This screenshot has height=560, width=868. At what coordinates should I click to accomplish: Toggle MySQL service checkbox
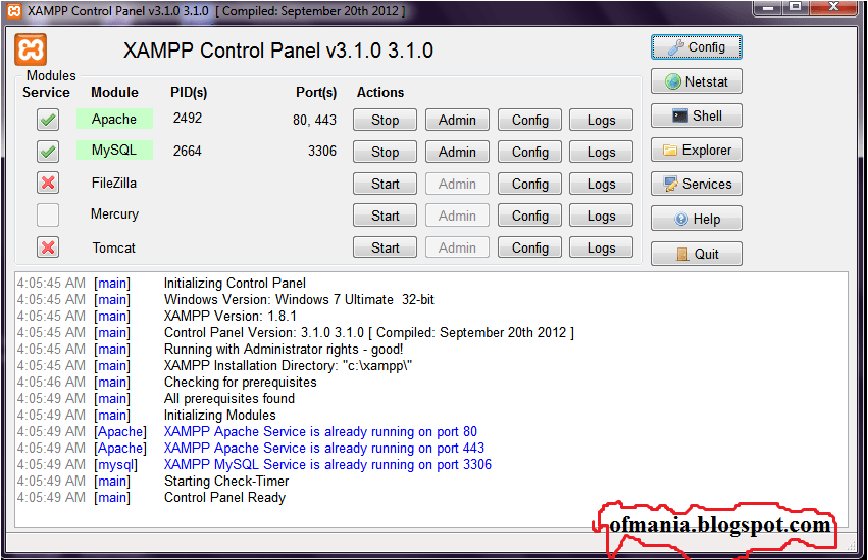(x=48, y=151)
